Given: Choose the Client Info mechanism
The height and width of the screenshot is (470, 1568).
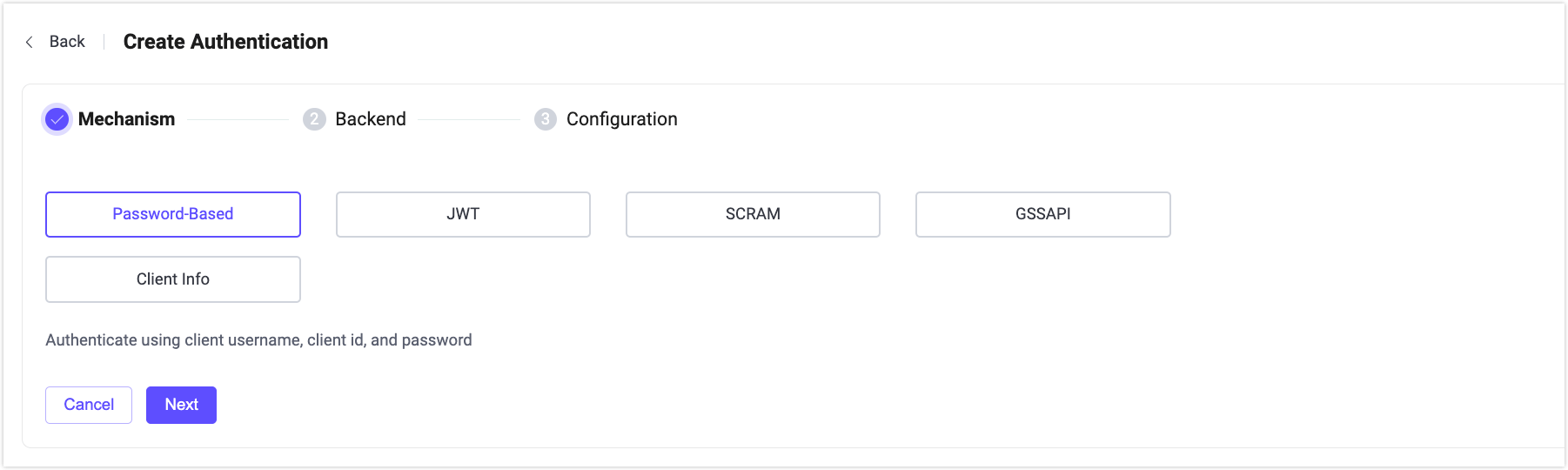Looking at the screenshot, I should (x=173, y=279).
